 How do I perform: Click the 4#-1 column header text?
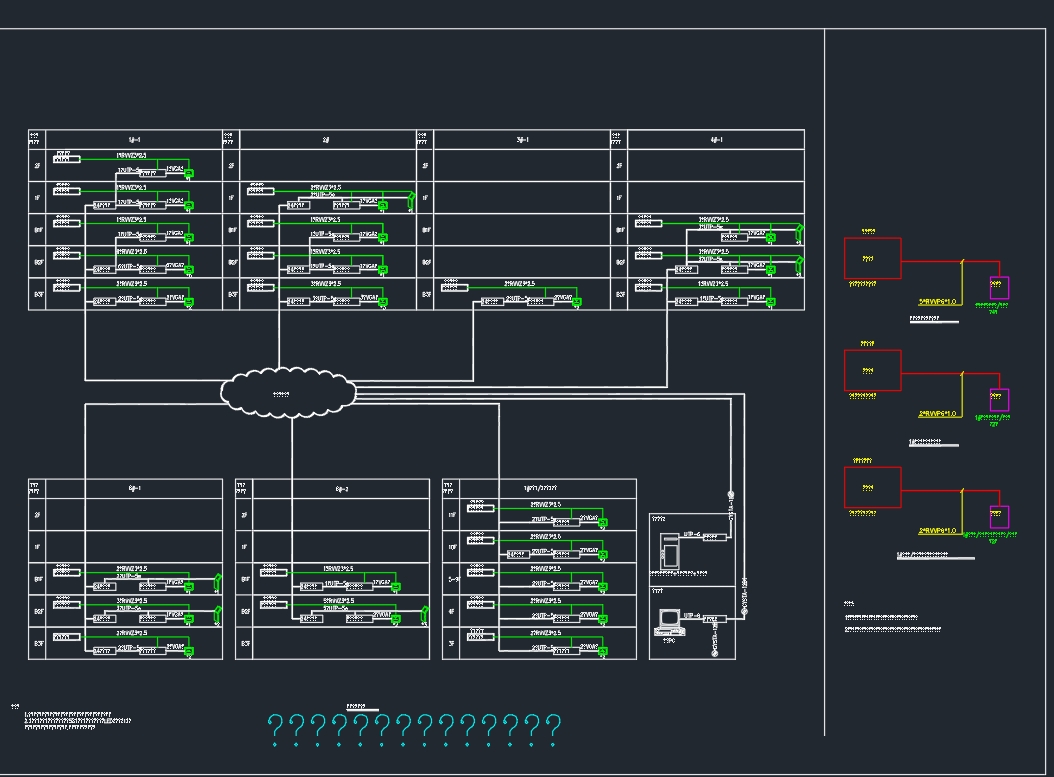(x=717, y=140)
